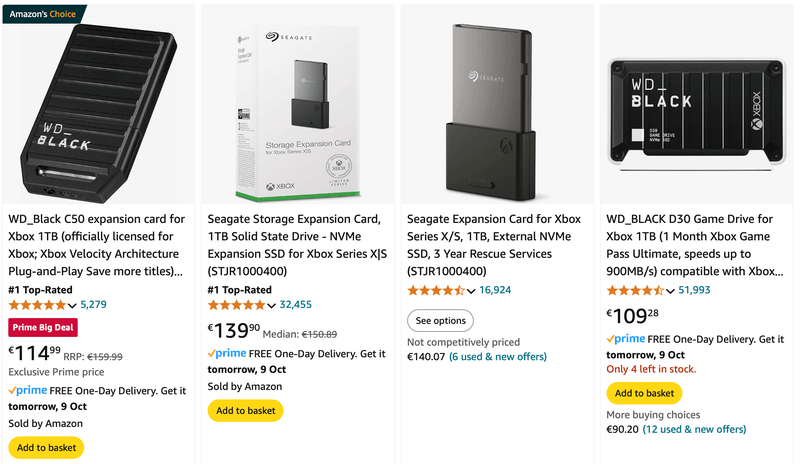Click the Prime logo under the €139.90 price
Screen dimensions: 800x464
point(227,354)
